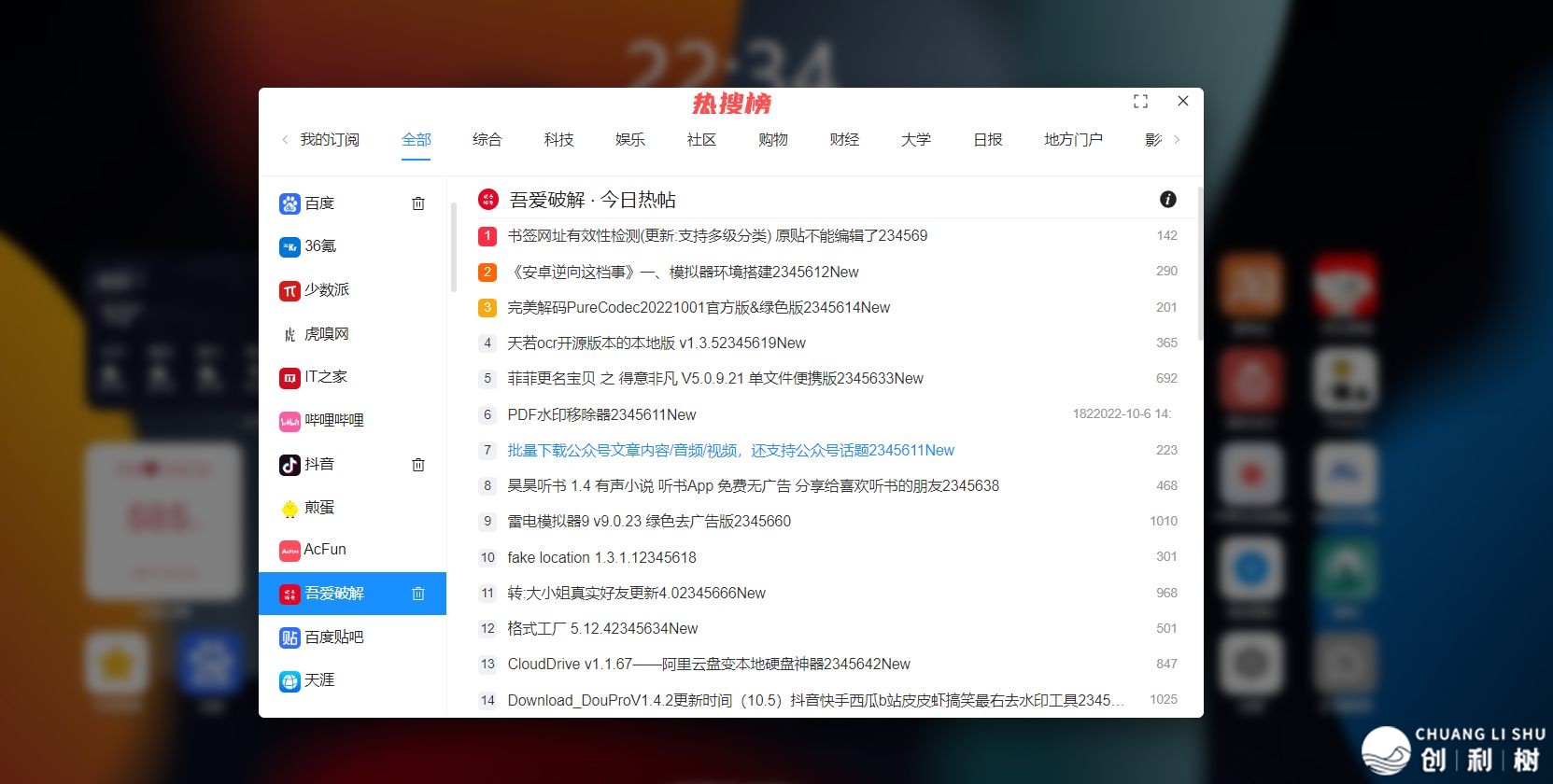The width and height of the screenshot is (1553, 784).
Task: Open post 天若ocr开源版本的本地版
Action: coord(656,343)
